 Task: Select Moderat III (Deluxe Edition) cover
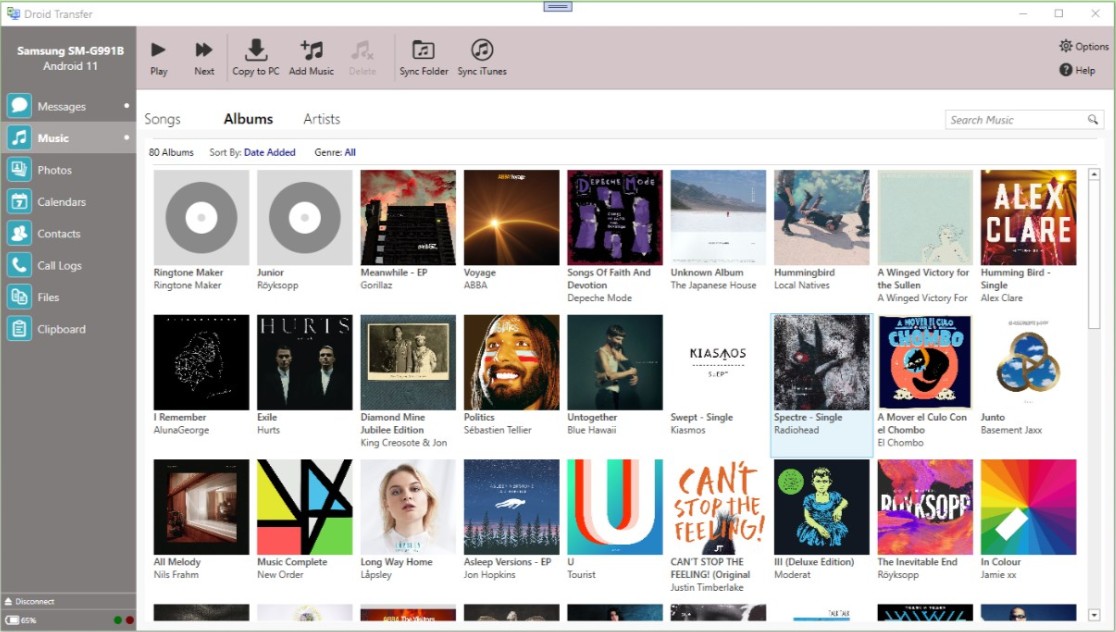tap(822, 507)
